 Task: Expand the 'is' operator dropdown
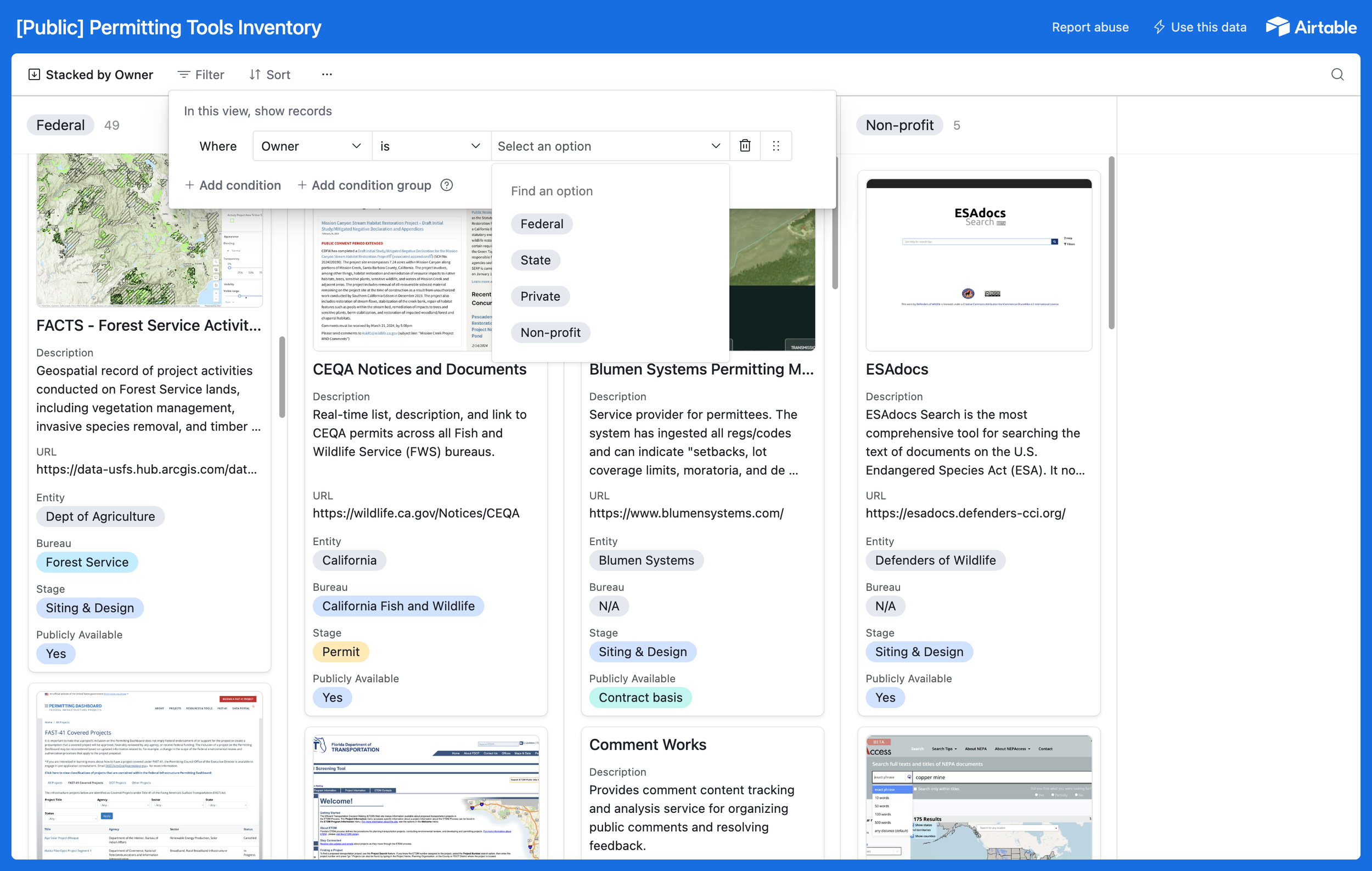coord(431,146)
